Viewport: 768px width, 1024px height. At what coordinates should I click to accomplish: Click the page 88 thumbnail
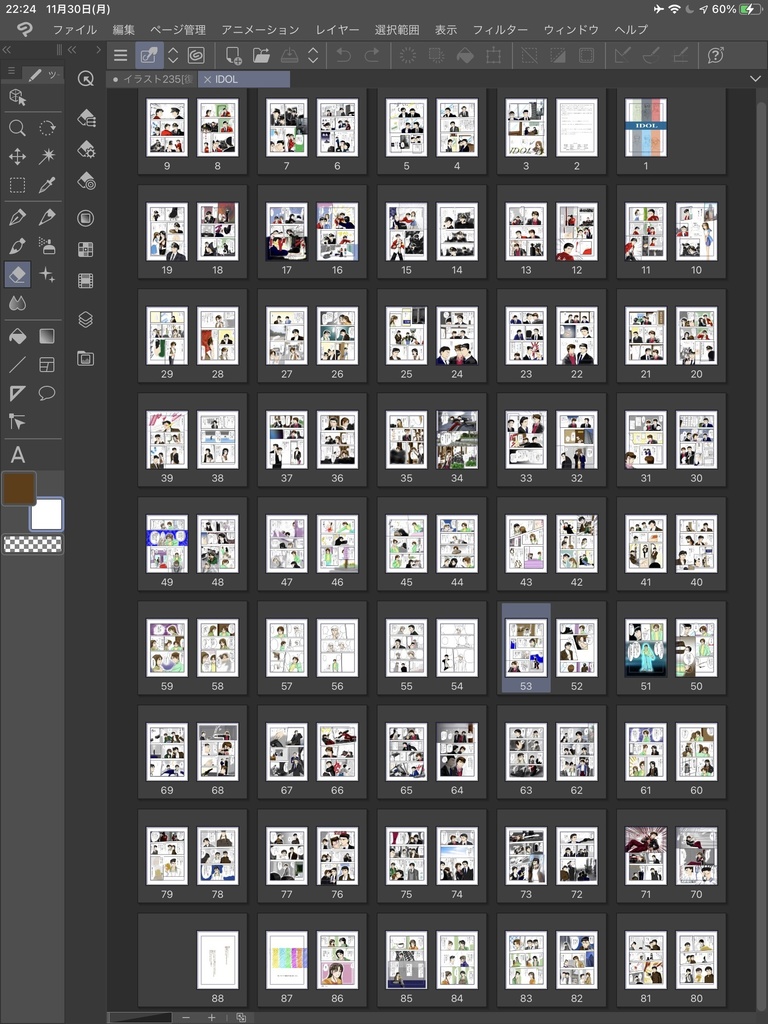tap(217, 960)
